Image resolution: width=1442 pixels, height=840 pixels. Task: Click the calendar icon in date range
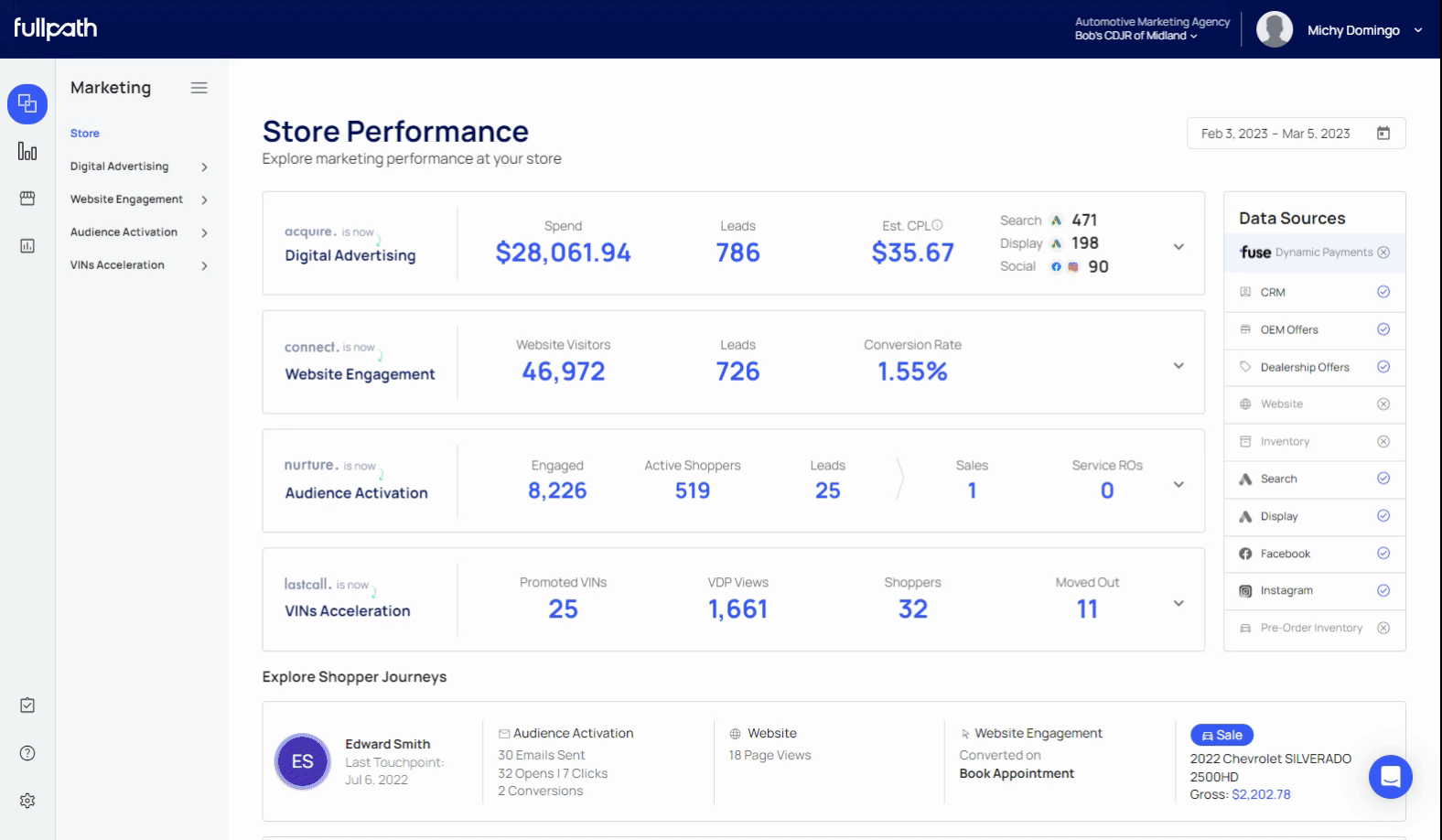pos(1383,134)
